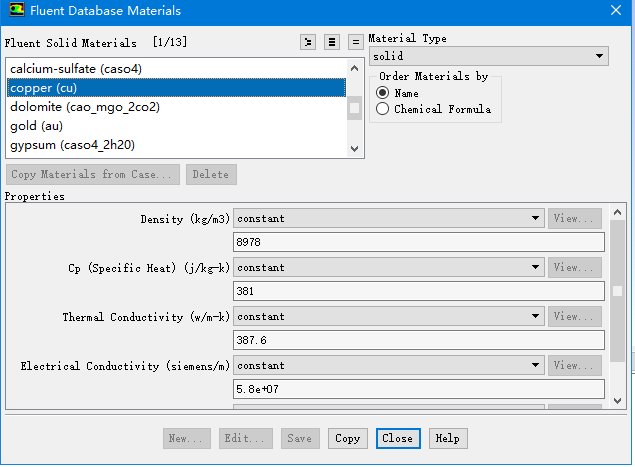Select copper (cu) in the materials list
The image size is (635, 467).
point(176,88)
